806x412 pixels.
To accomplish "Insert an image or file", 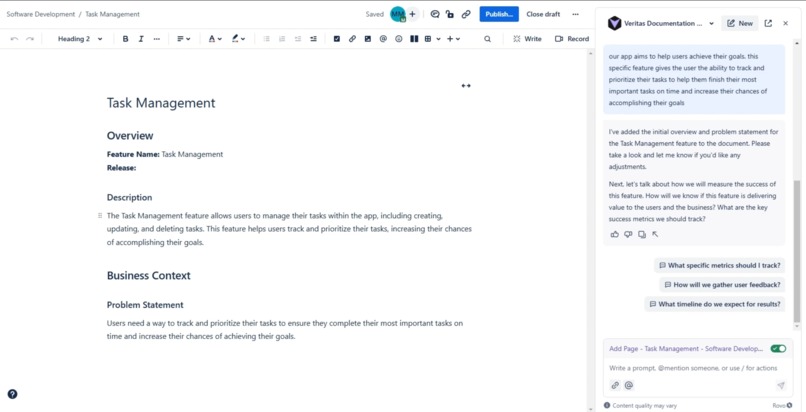I will pos(368,39).
